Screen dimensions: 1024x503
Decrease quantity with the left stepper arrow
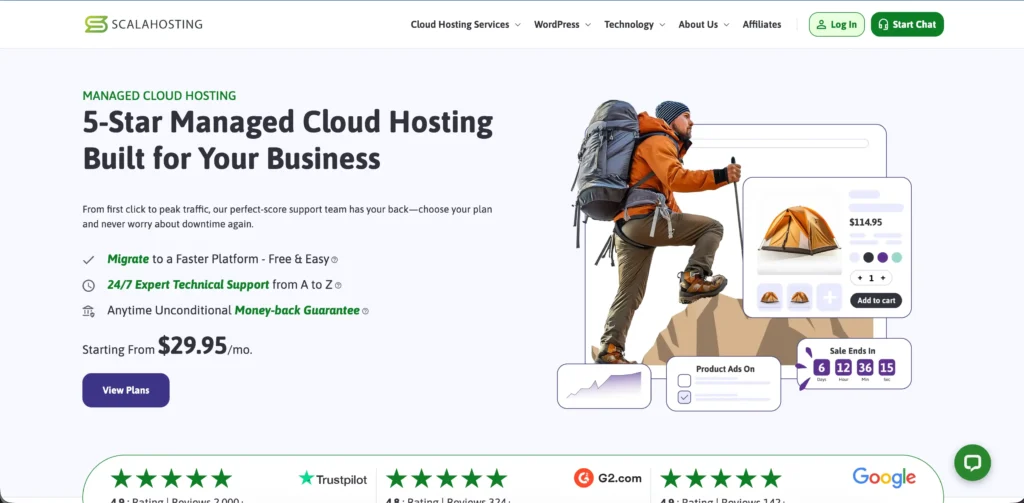(859, 278)
